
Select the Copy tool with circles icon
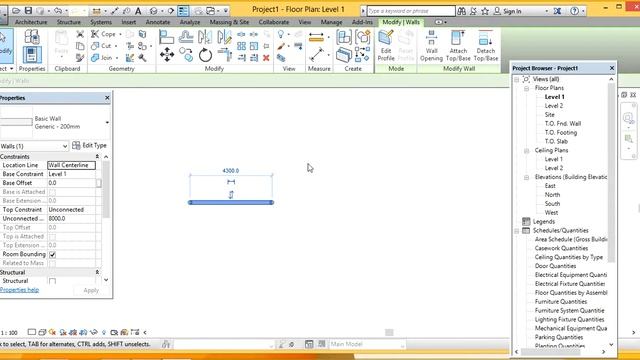(186, 54)
